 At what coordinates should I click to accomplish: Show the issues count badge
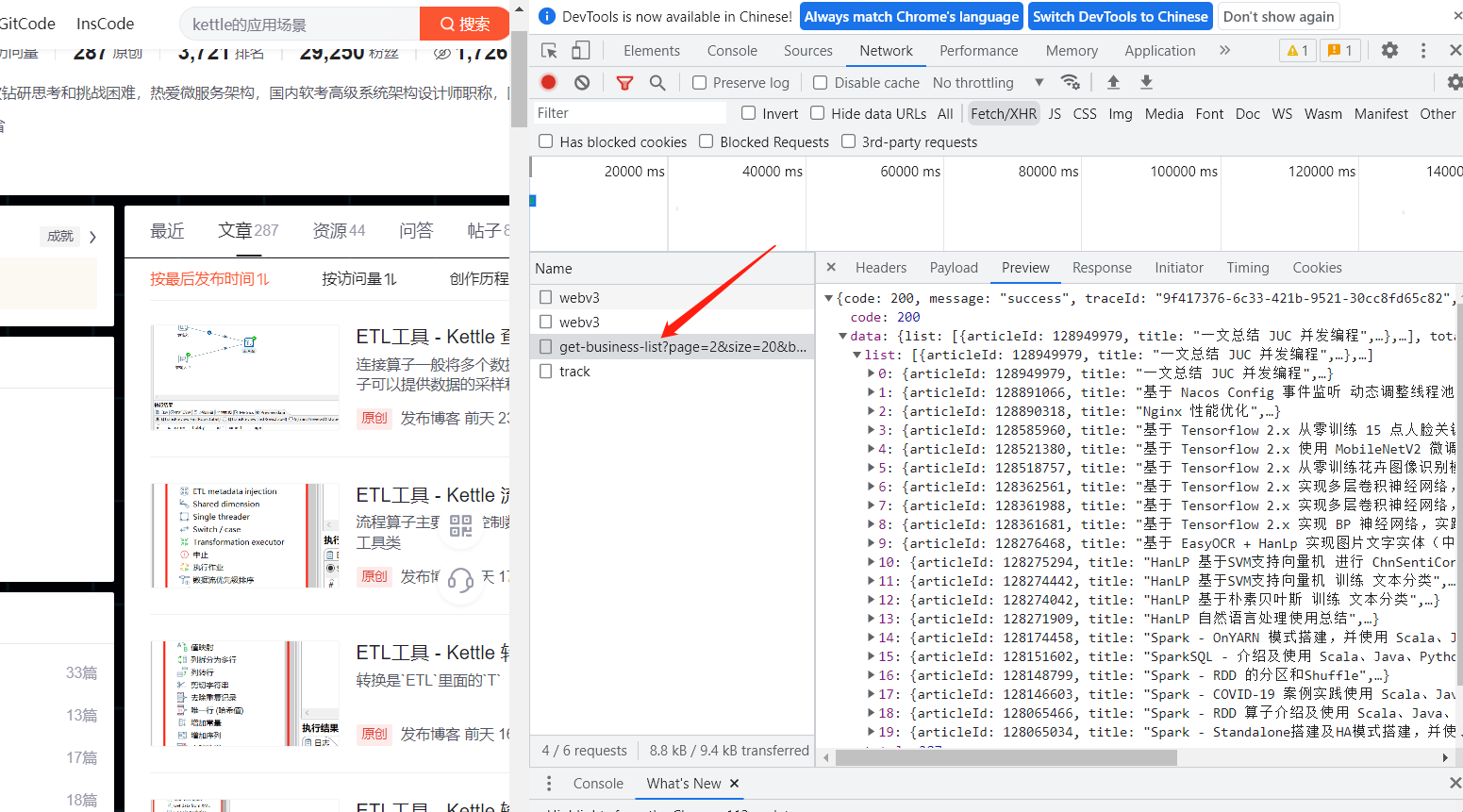click(1340, 51)
